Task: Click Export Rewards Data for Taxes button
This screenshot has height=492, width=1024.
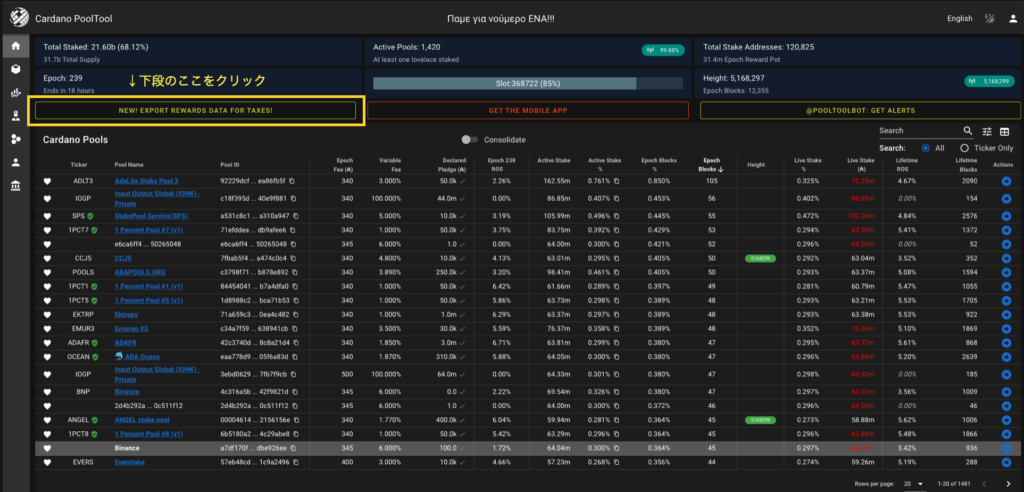Action: click(196, 110)
